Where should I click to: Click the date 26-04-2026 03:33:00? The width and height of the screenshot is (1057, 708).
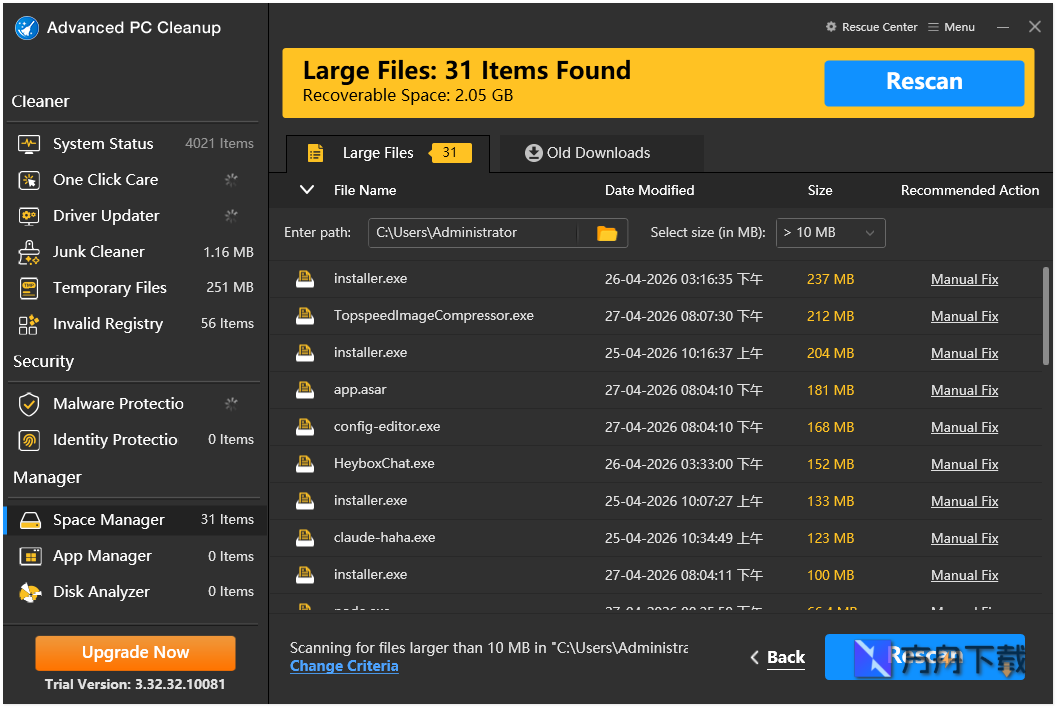(x=684, y=465)
